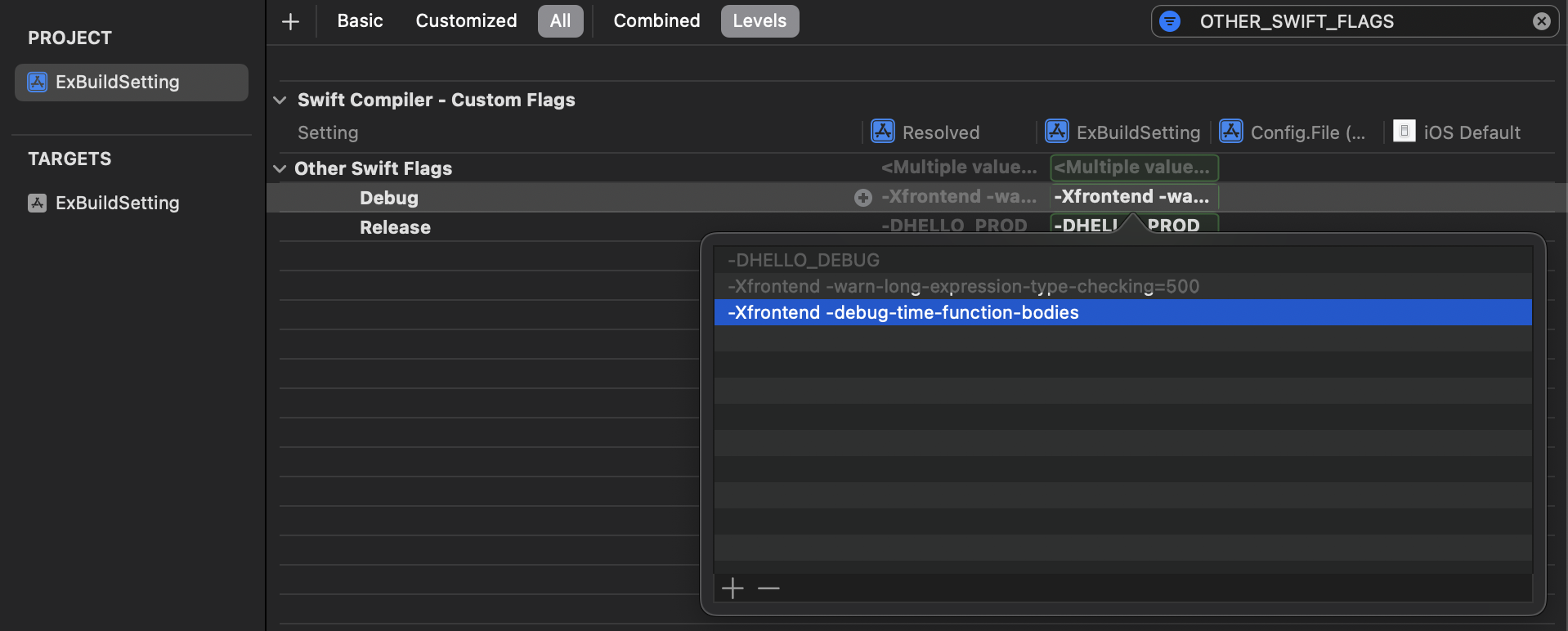Show Customized build settings
Viewport: 1568px width, 631px height.
pyautogui.click(x=466, y=21)
